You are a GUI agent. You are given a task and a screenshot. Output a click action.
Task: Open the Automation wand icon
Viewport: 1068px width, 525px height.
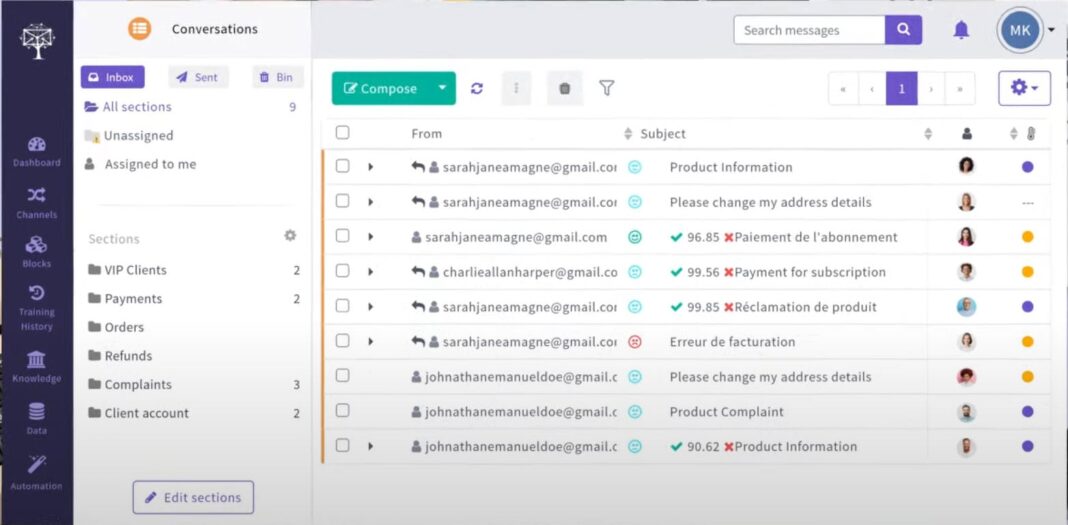pos(36,465)
